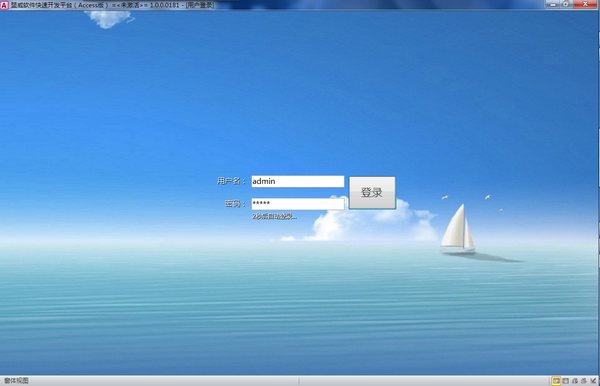600x386 pixels.
Task: Focus the masked password field
Action: tap(298, 204)
